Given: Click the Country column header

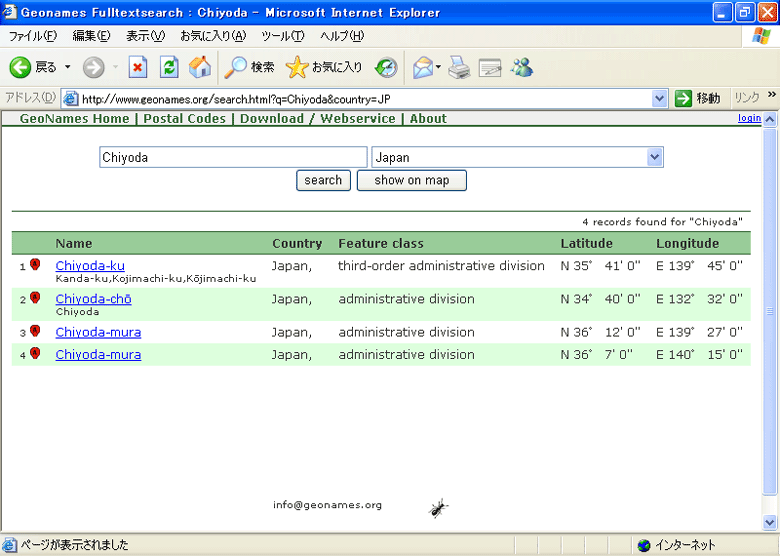Looking at the screenshot, I should [x=297, y=244].
